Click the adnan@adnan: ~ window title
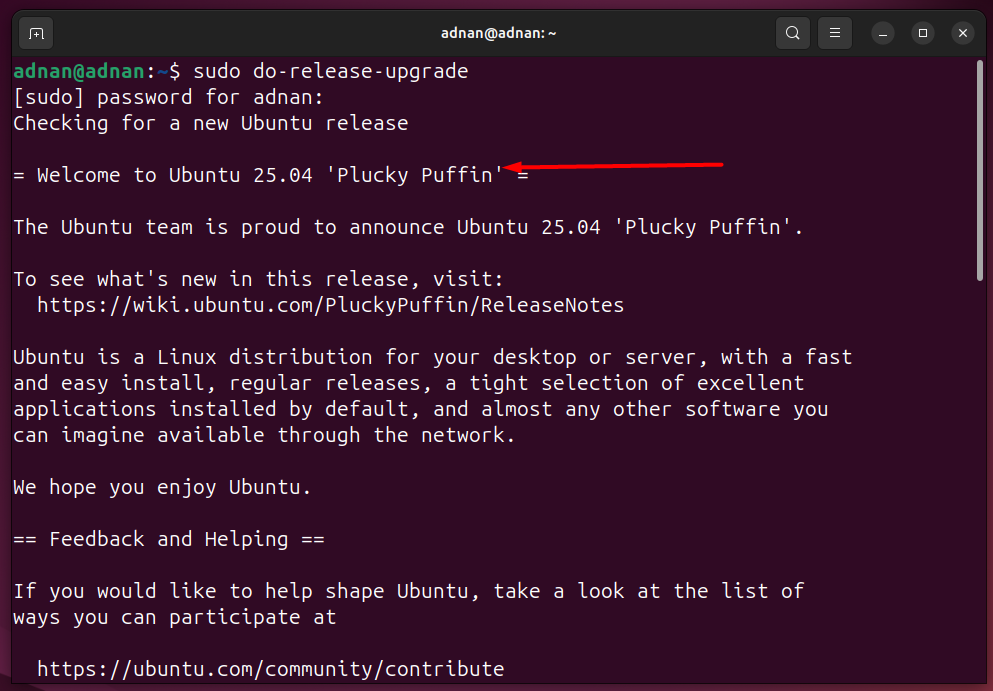The width and height of the screenshot is (993, 691). pos(498,33)
